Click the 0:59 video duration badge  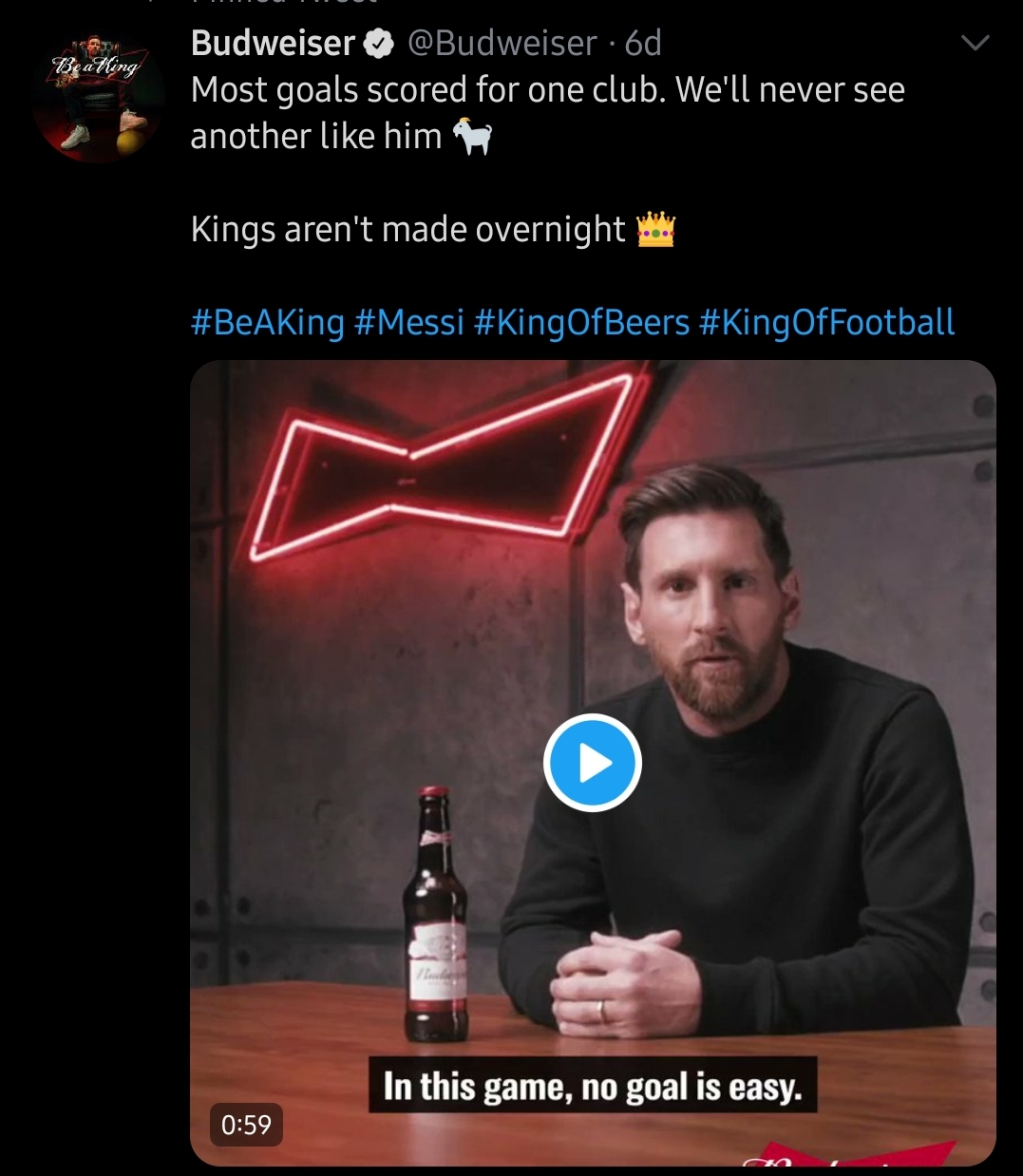[246, 1125]
